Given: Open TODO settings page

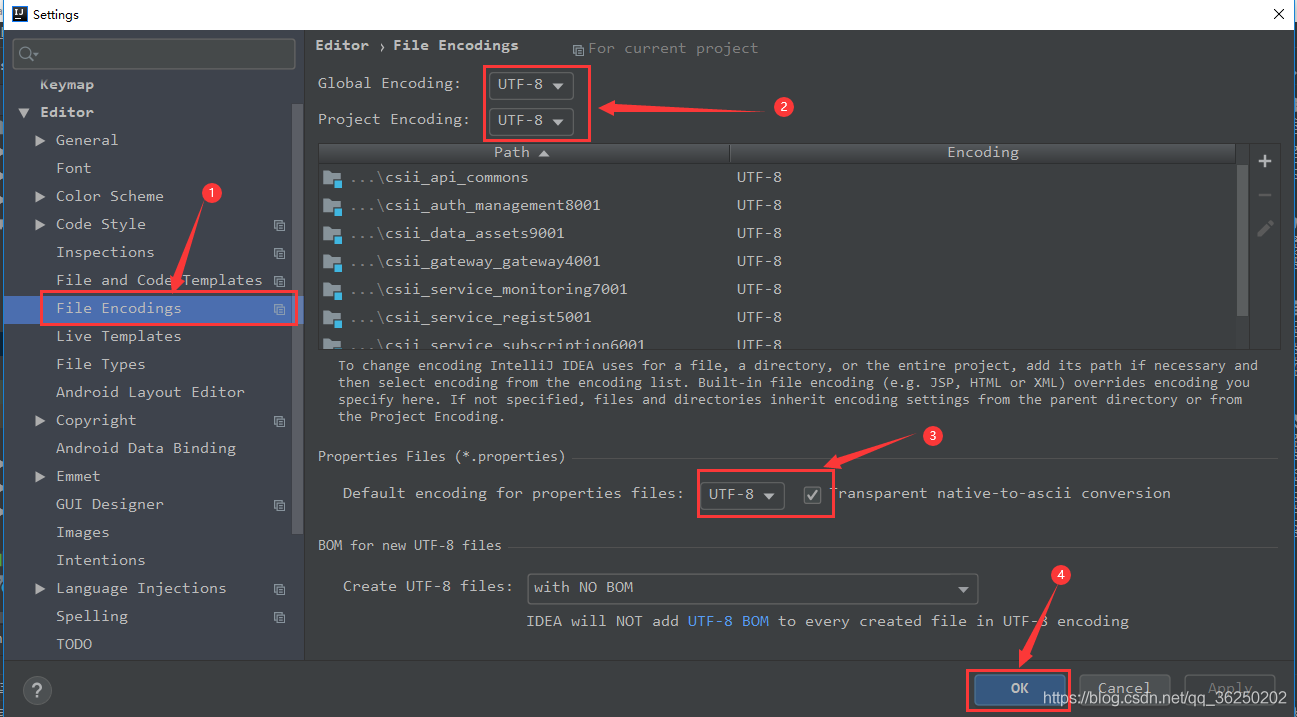Looking at the screenshot, I should 74,645.
